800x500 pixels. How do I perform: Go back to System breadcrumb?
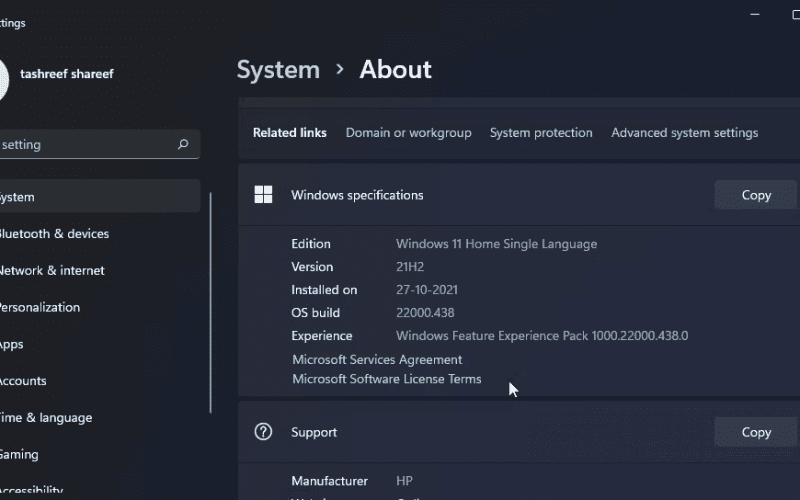tap(278, 69)
